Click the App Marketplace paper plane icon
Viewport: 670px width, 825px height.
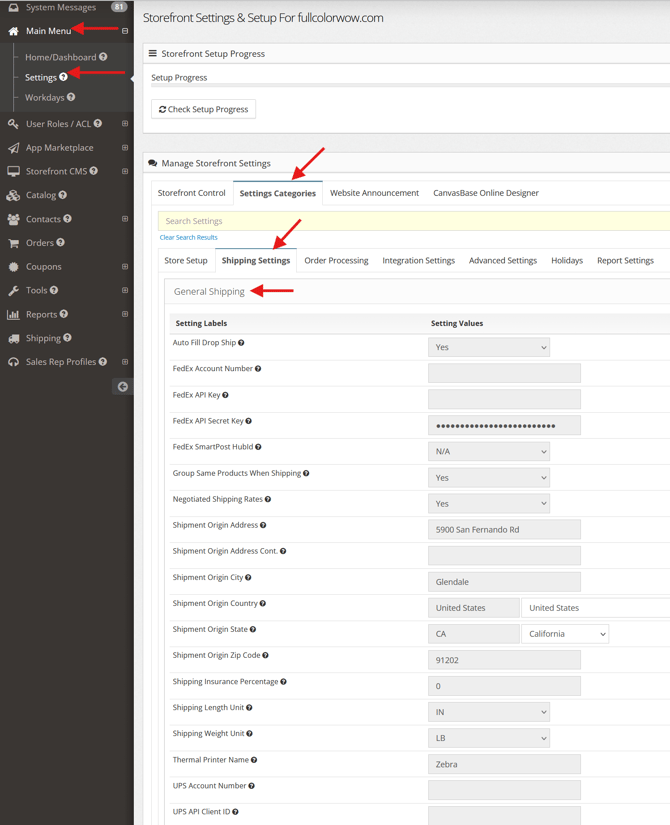[x=13, y=148]
